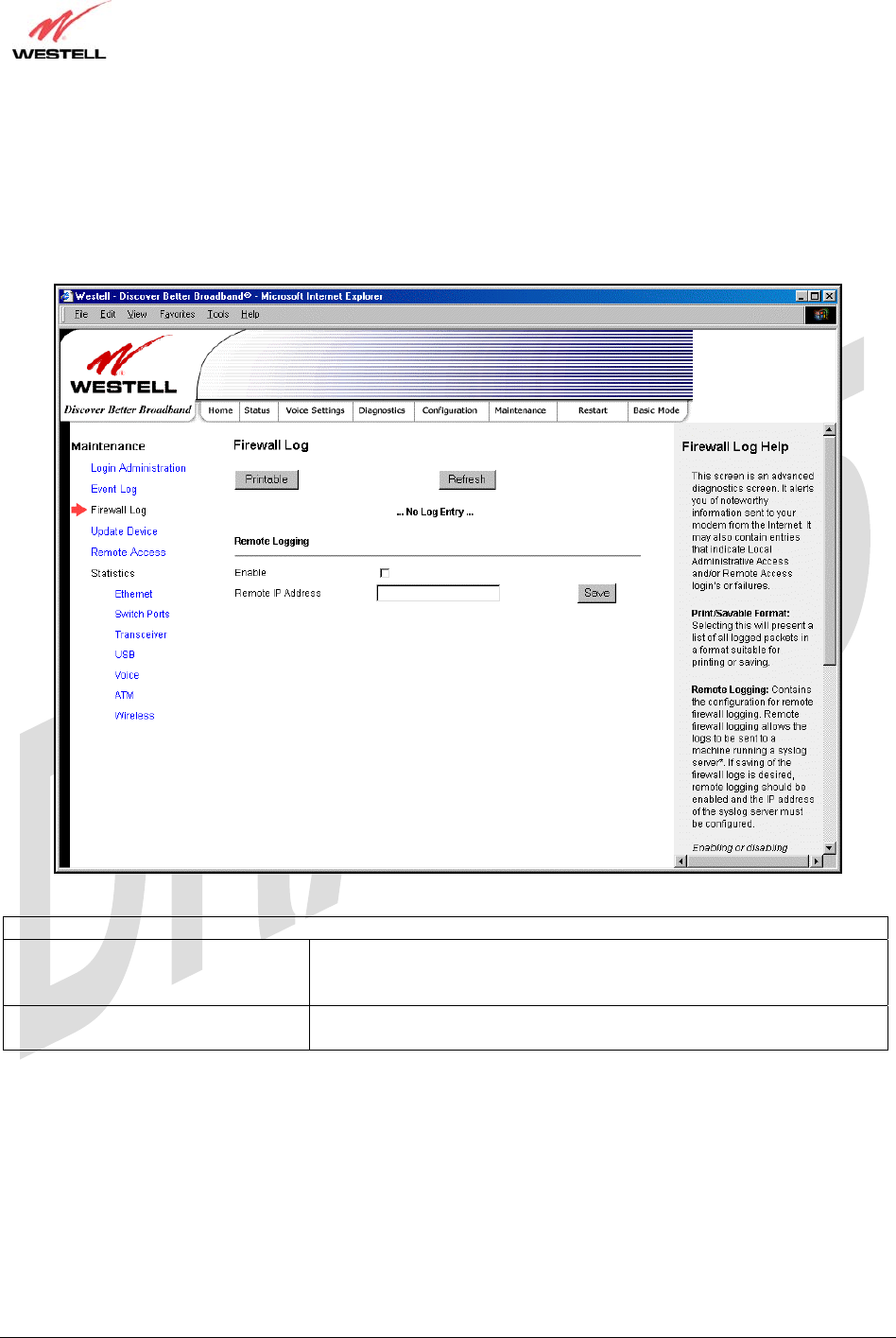View USB statistics
The image size is (896, 1338).
pos(125,654)
